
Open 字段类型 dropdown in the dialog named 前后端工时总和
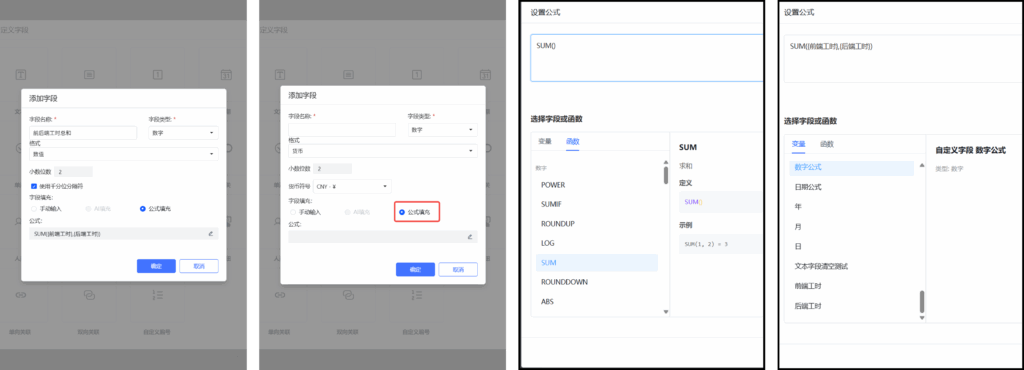[184, 133]
